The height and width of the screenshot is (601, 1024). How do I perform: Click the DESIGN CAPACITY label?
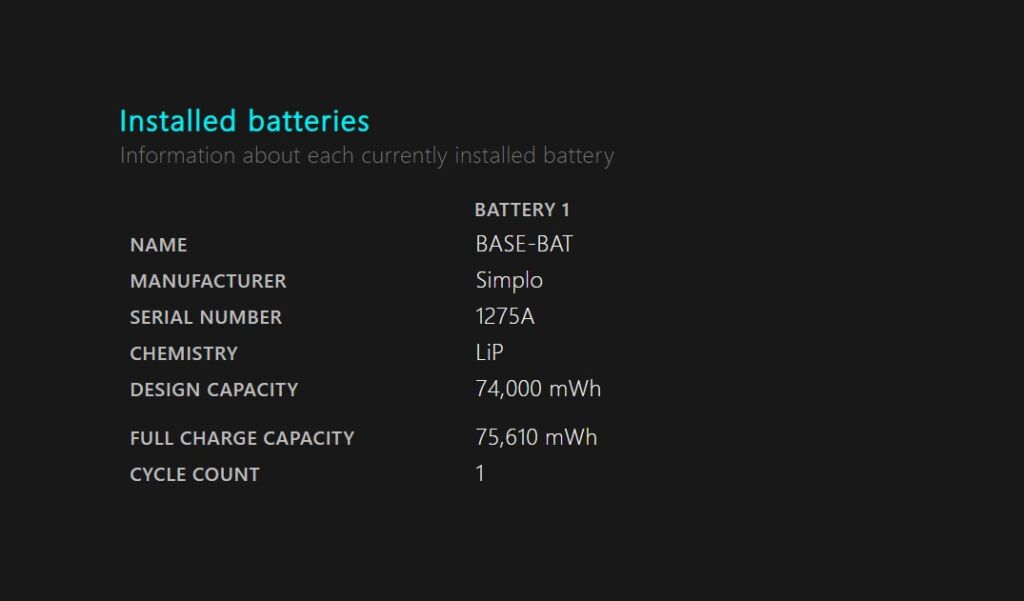(x=214, y=390)
